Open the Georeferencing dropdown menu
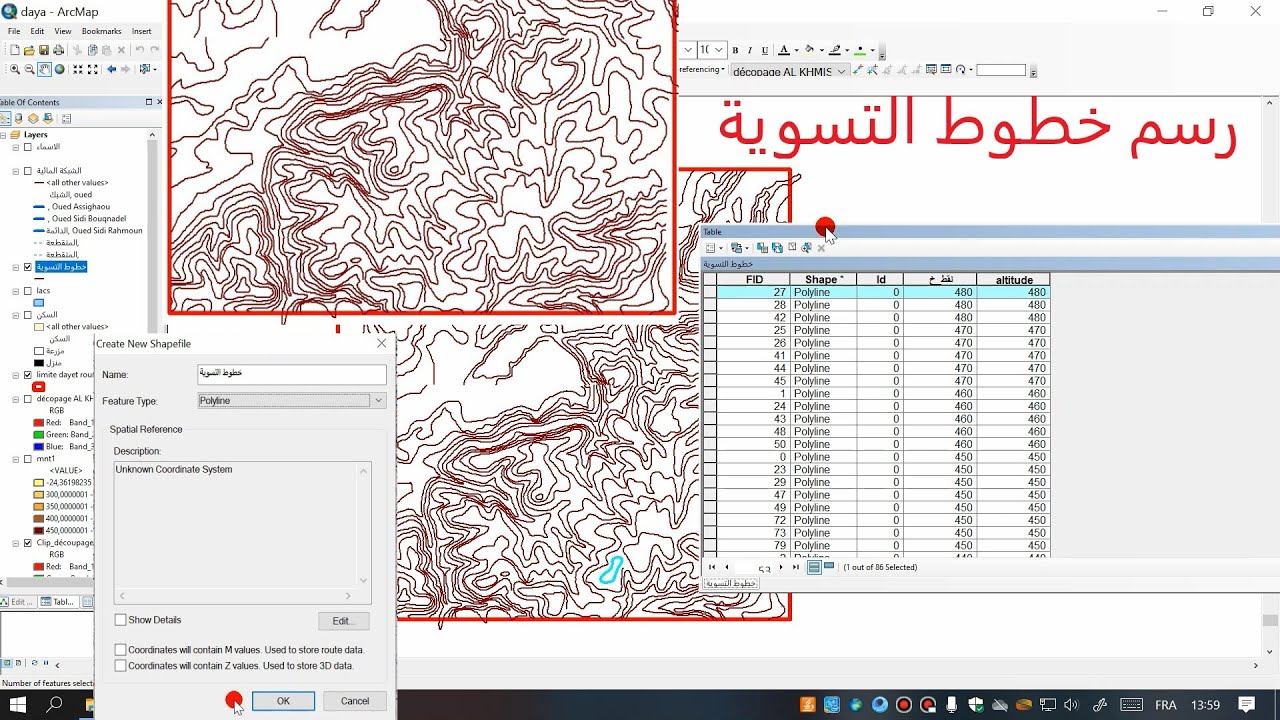 click(x=702, y=70)
